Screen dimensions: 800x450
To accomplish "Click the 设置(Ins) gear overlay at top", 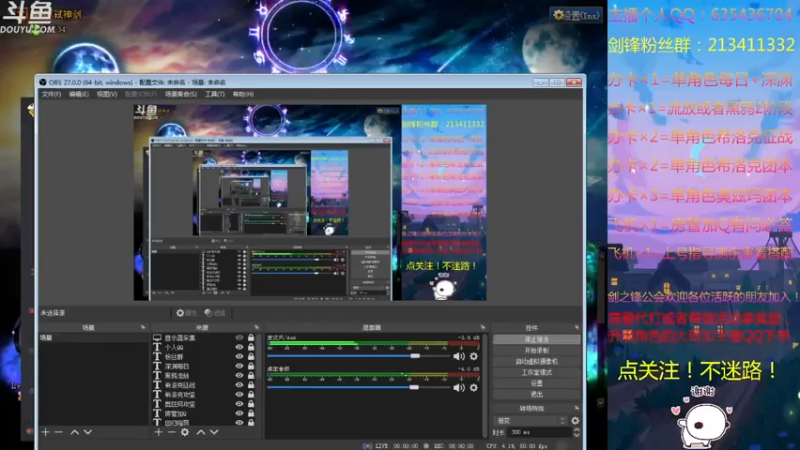I will [x=577, y=15].
